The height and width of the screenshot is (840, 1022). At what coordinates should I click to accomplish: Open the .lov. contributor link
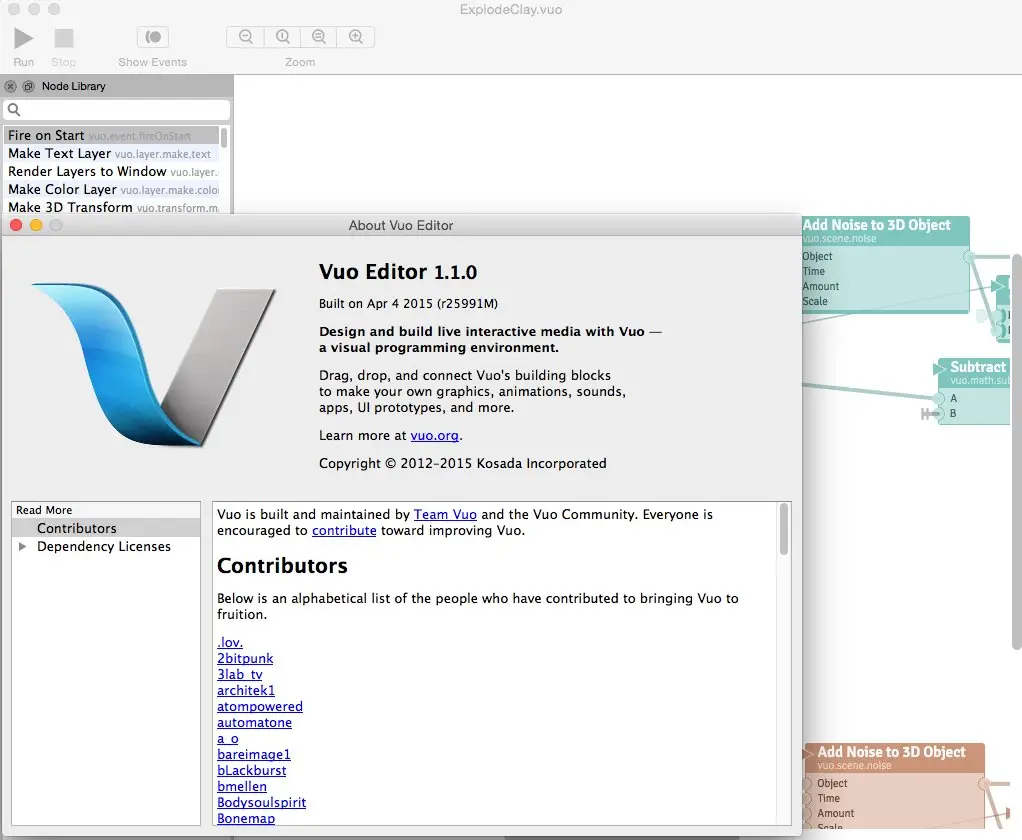coord(230,643)
